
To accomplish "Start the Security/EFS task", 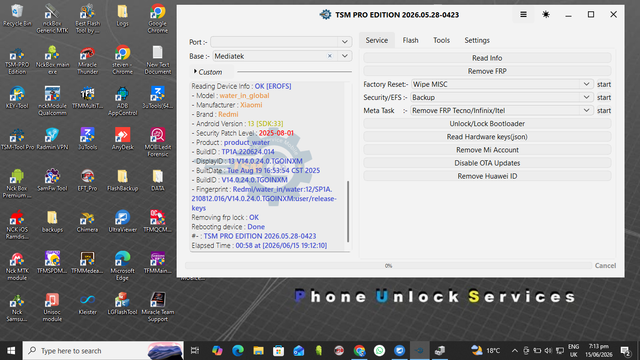I will [604, 97].
